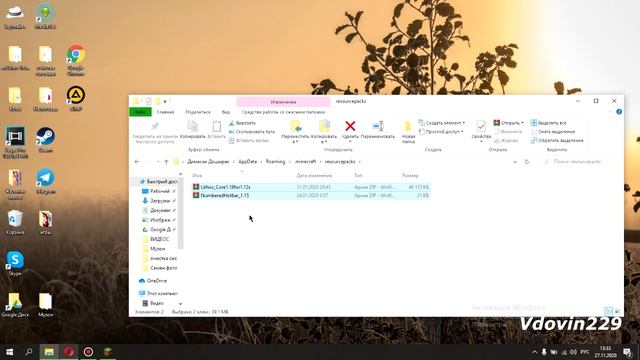The image size is (640, 360).
Task: Open Quick Access Toolbar customize arrow
Action: pos(165,101)
